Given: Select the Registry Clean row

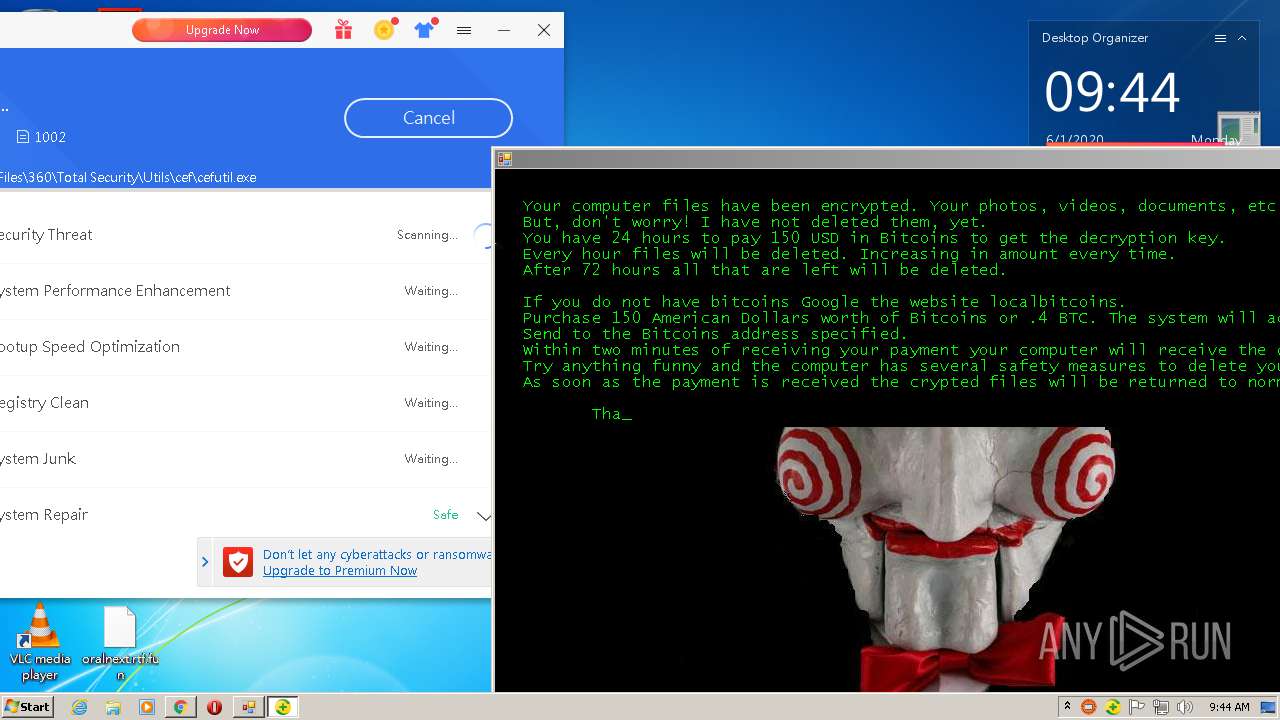Looking at the screenshot, I should pos(246,403).
